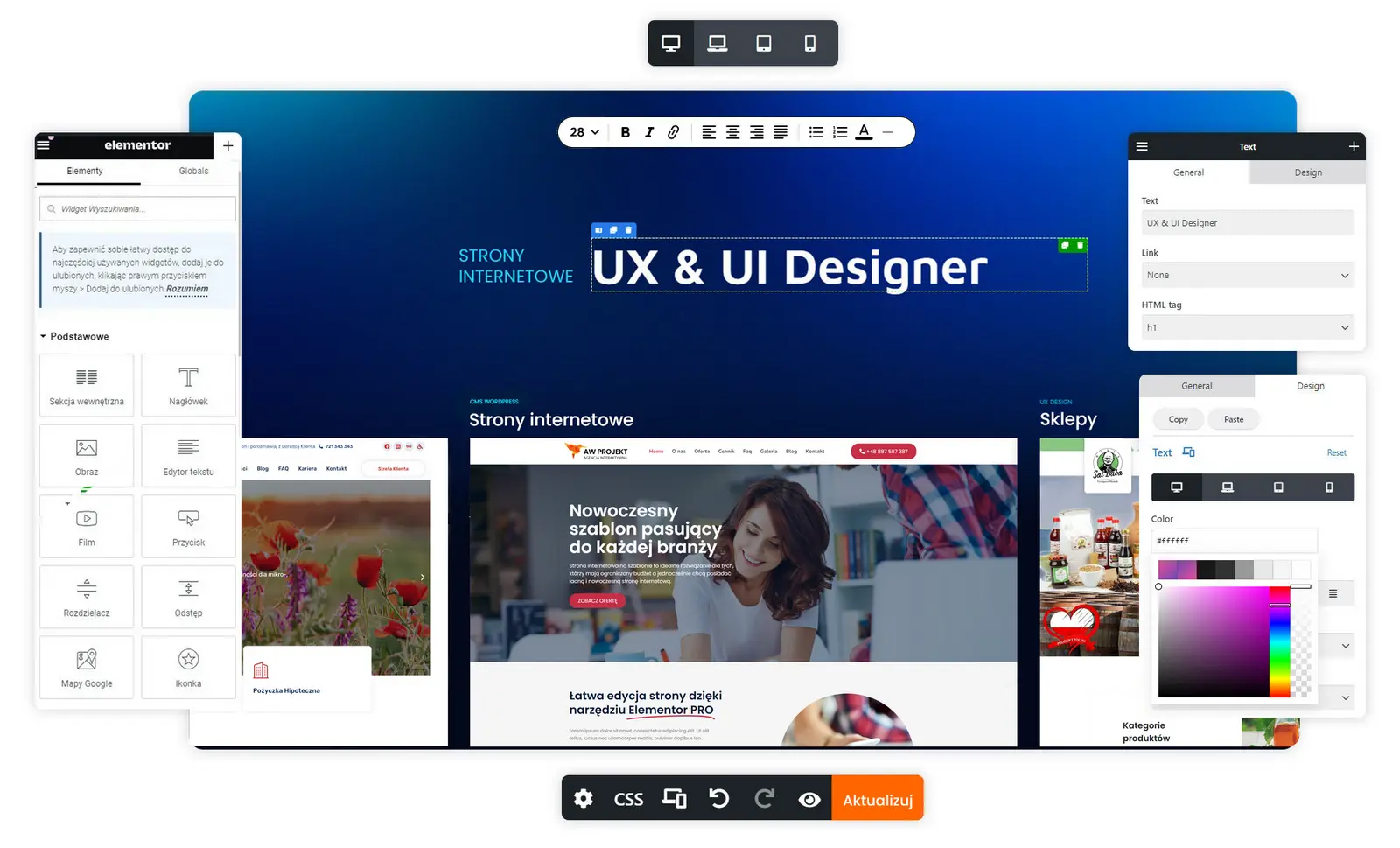
Task: Center align text in toolbar
Action: pyautogui.click(x=732, y=132)
